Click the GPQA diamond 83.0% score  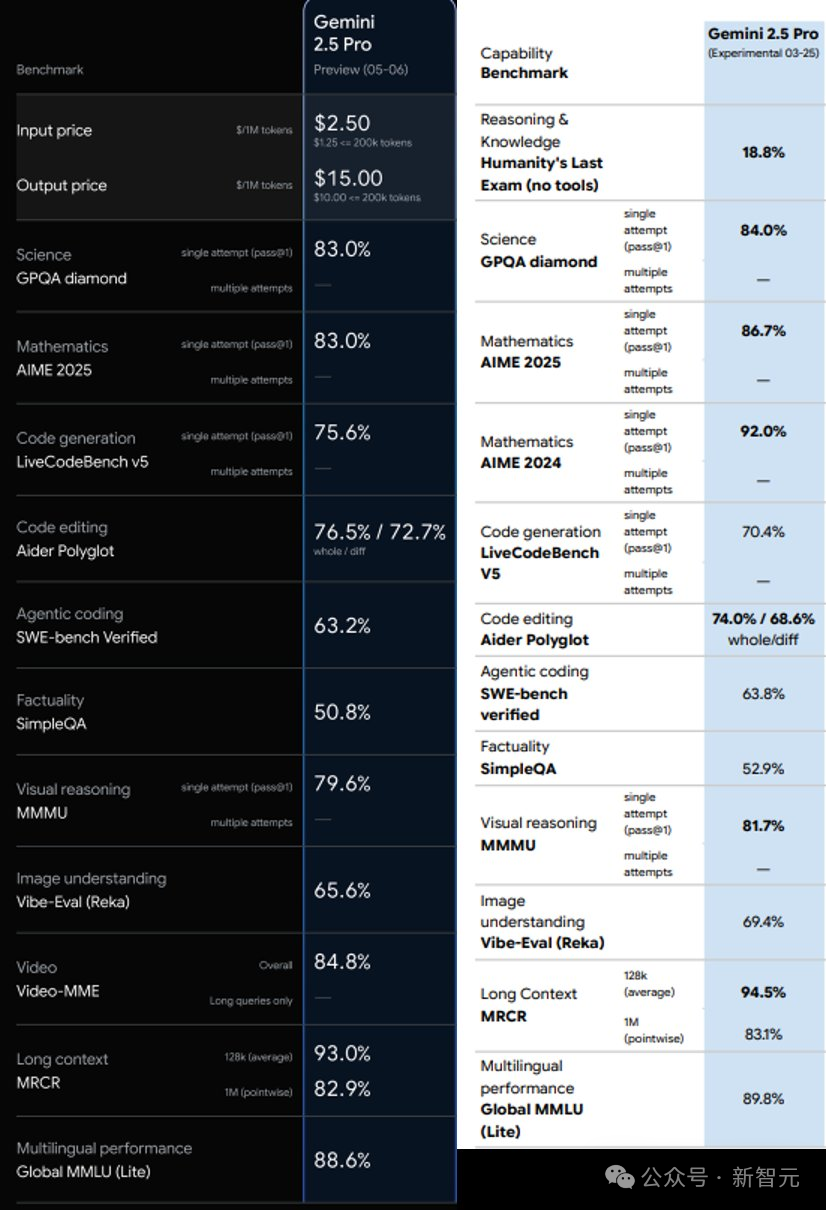pos(342,249)
